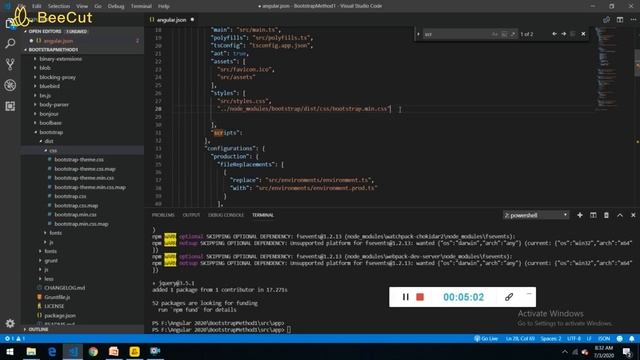
Task: Open bootstrap-theme.css file
Action: tap(79, 160)
